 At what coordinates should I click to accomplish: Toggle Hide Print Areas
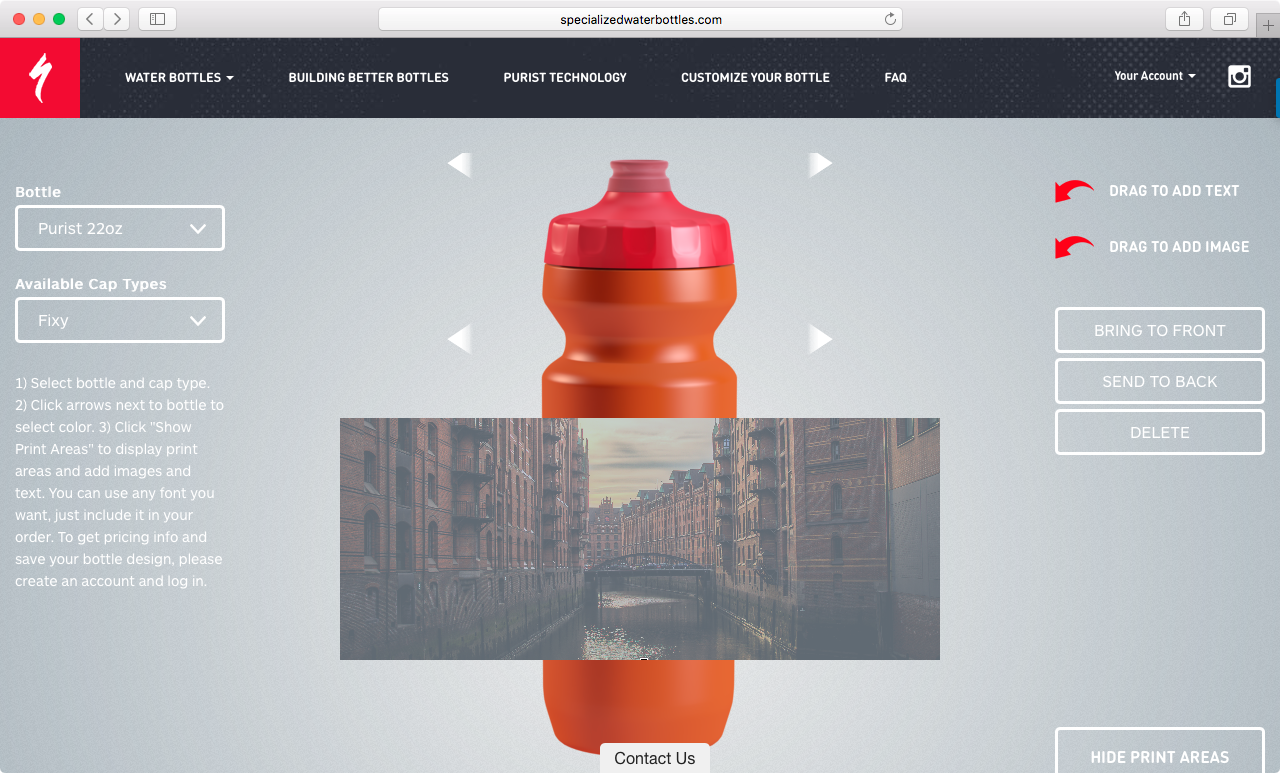tap(1160, 751)
